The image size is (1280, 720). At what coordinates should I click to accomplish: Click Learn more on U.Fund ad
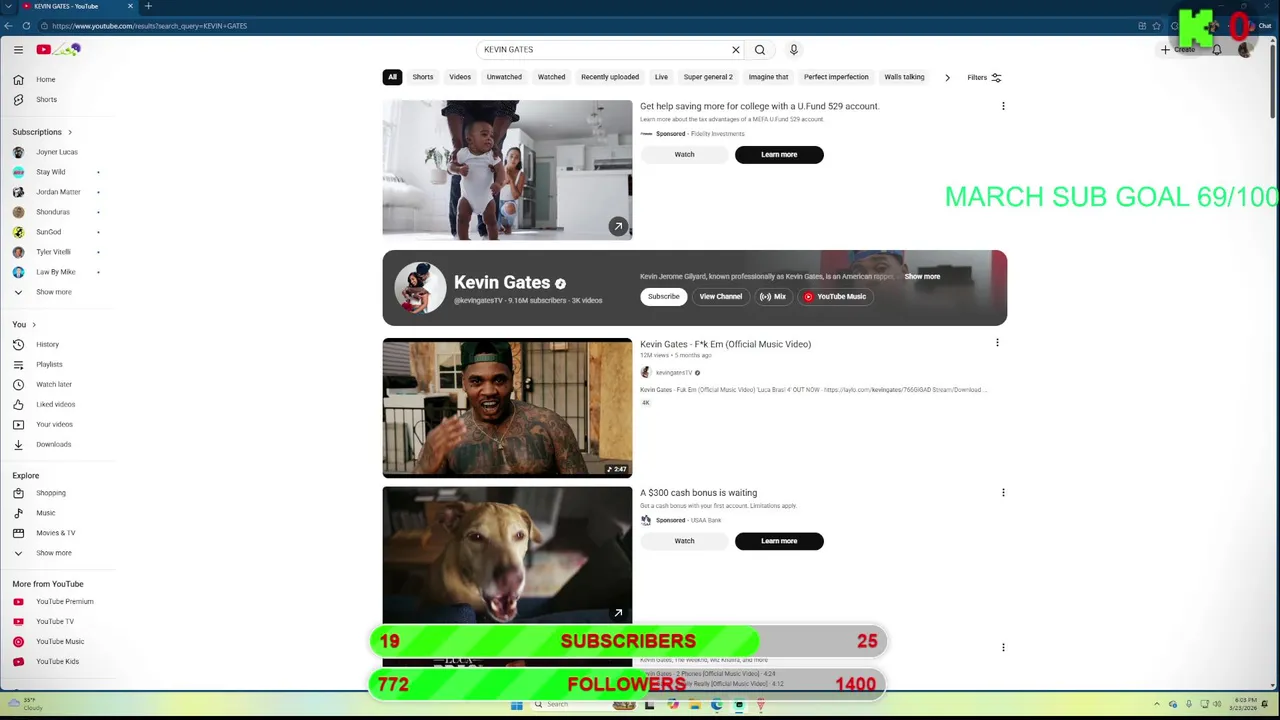(x=779, y=154)
